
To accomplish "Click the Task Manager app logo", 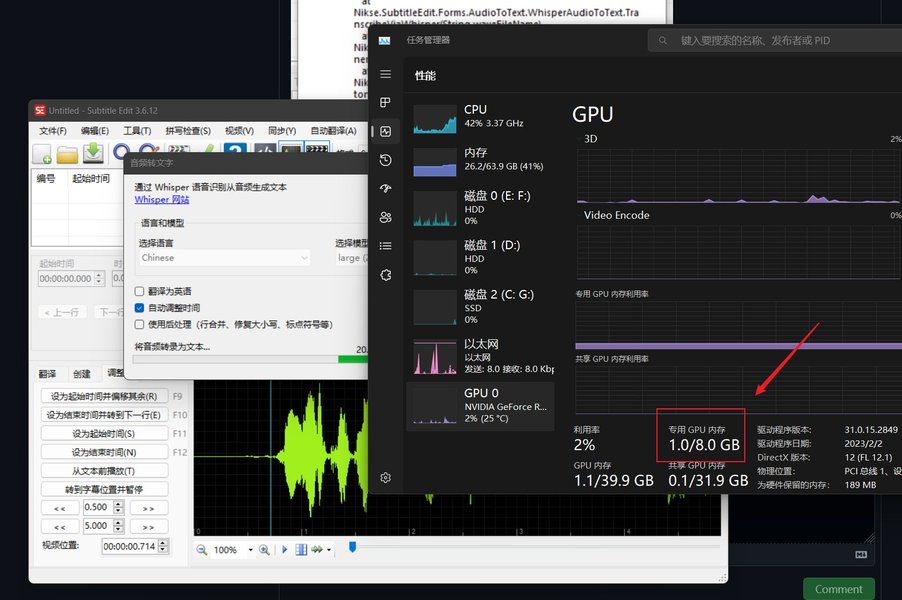I will pos(384,40).
